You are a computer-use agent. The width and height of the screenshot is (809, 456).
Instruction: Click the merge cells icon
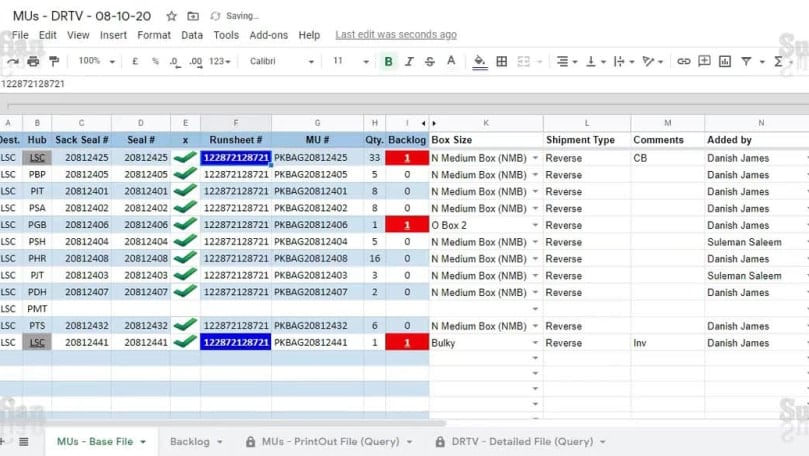tap(524, 61)
